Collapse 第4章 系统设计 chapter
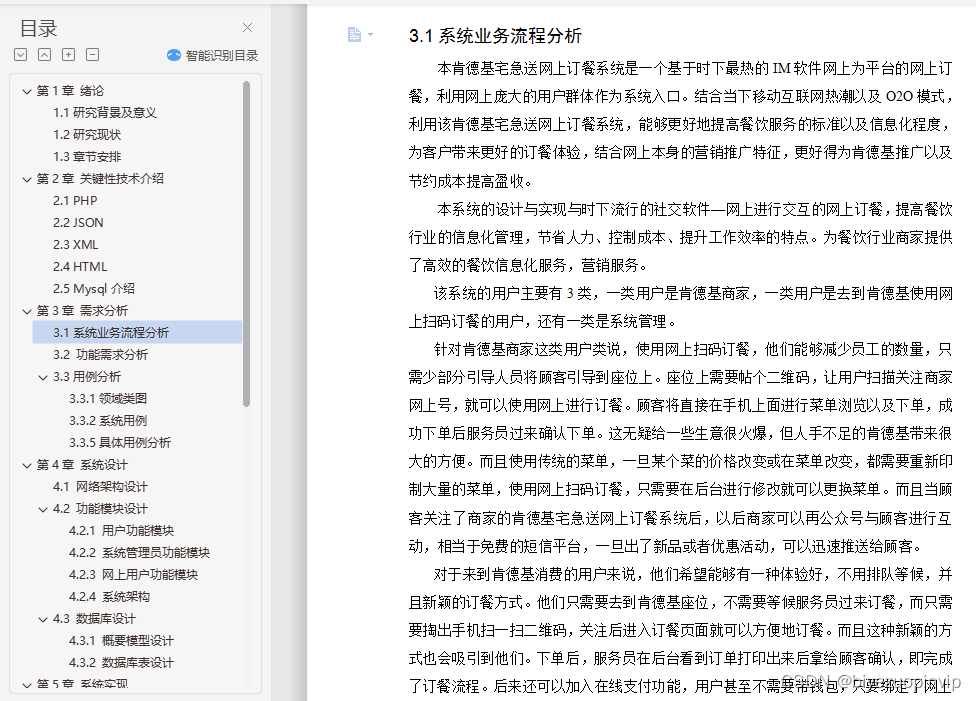The height and width of the screenshot is (701, 976). pos(27,465)
